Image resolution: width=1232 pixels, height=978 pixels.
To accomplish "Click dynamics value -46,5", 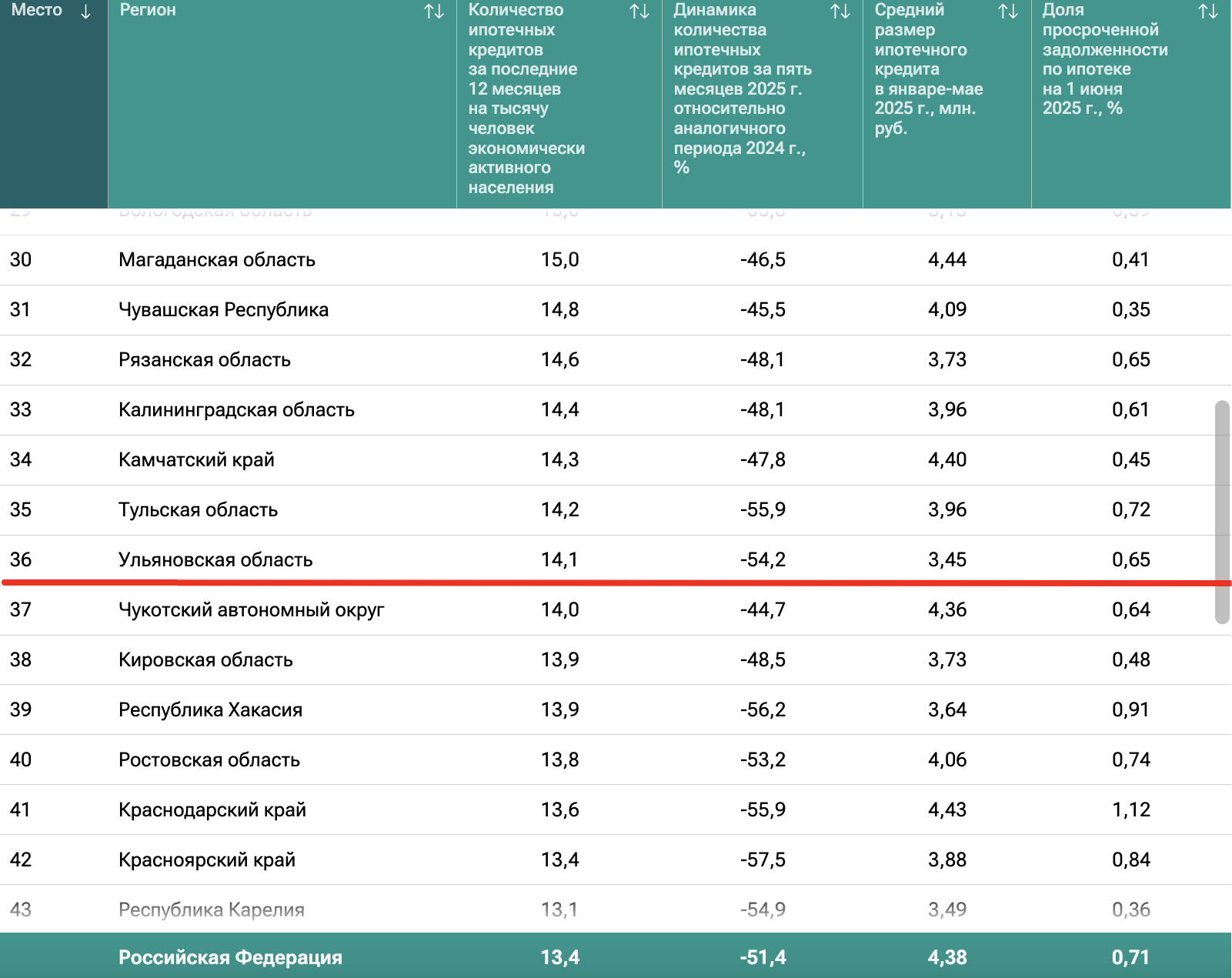I will click(763, 260).
